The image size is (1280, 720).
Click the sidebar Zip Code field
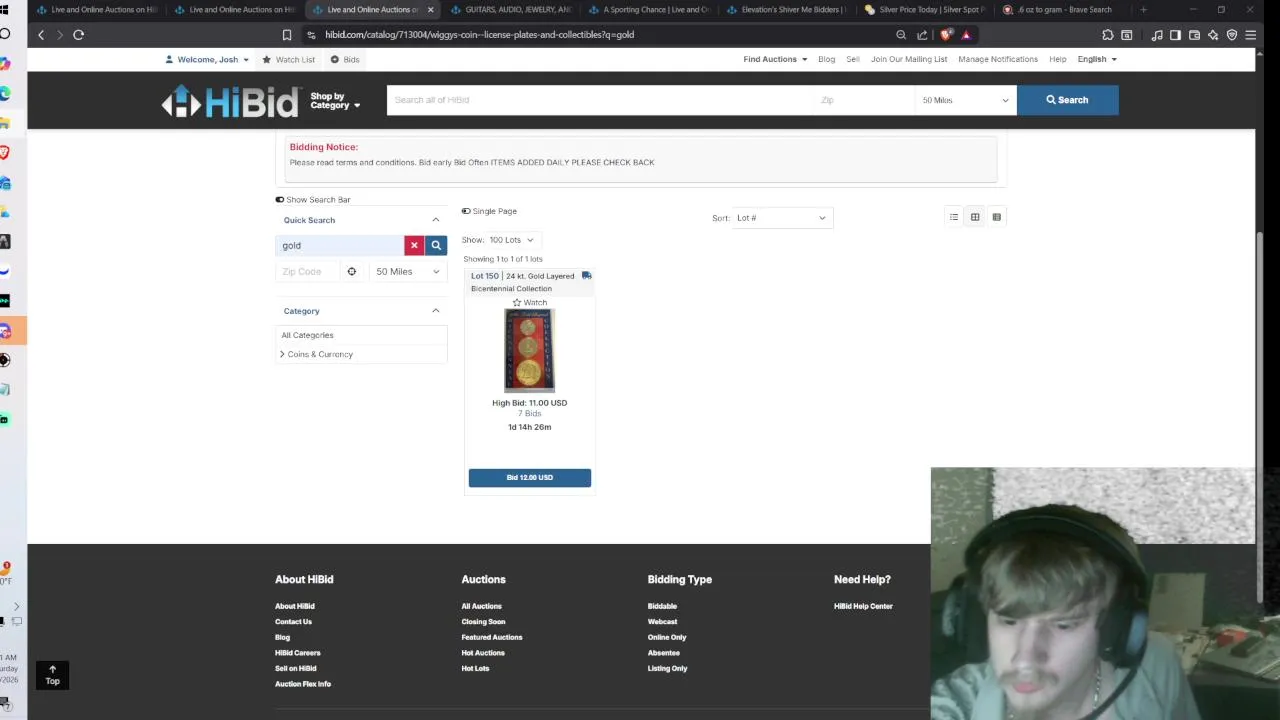point(308,271)
